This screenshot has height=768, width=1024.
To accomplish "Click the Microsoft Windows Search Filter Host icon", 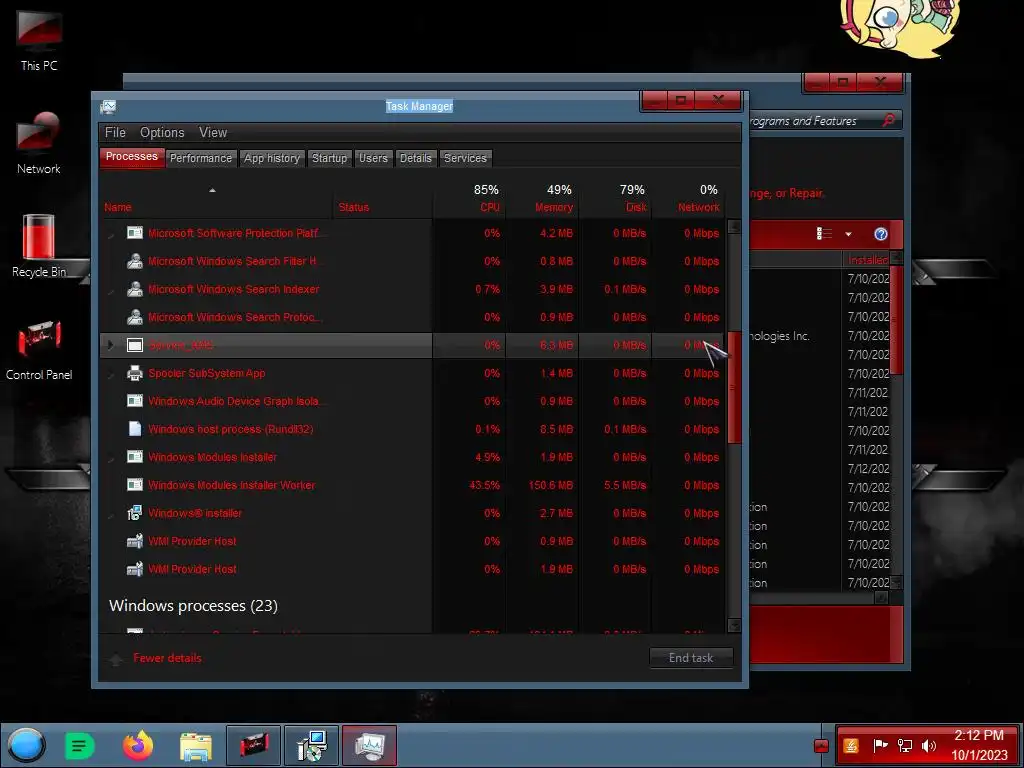I will (135, 261).
